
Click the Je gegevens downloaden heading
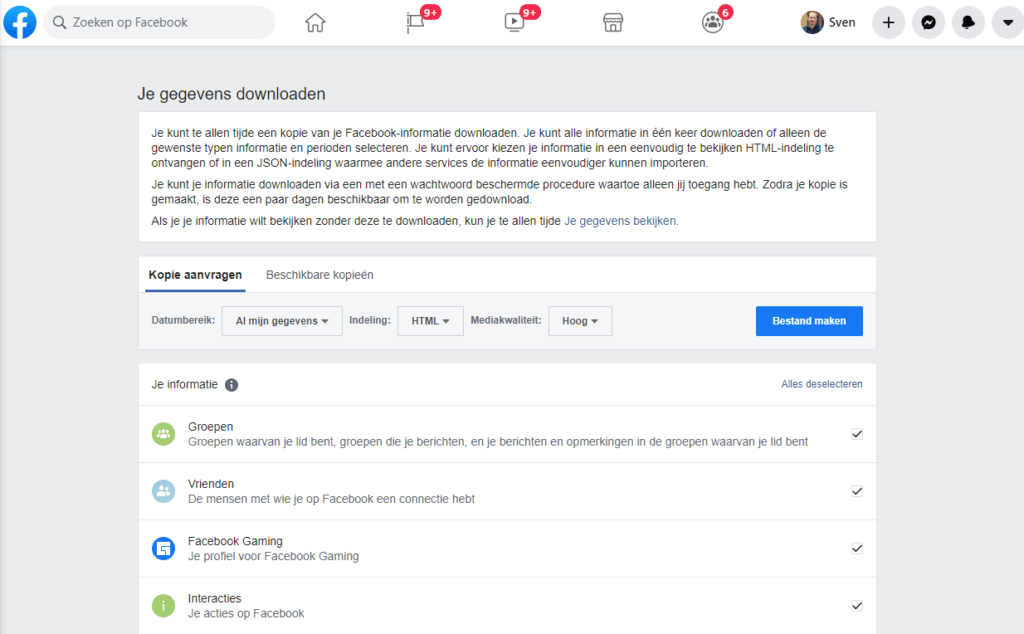pyautogui.click(x=231, y=94)
